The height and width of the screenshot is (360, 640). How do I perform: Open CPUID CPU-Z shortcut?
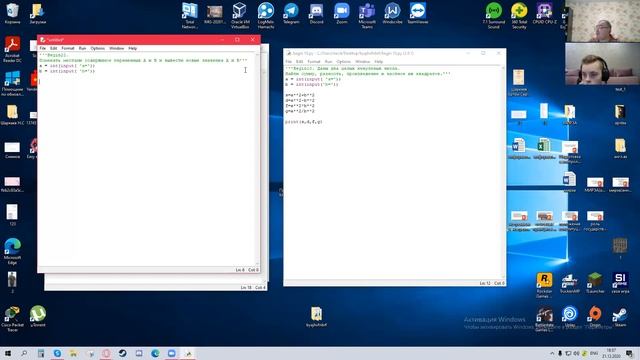(x=544, y=13)
